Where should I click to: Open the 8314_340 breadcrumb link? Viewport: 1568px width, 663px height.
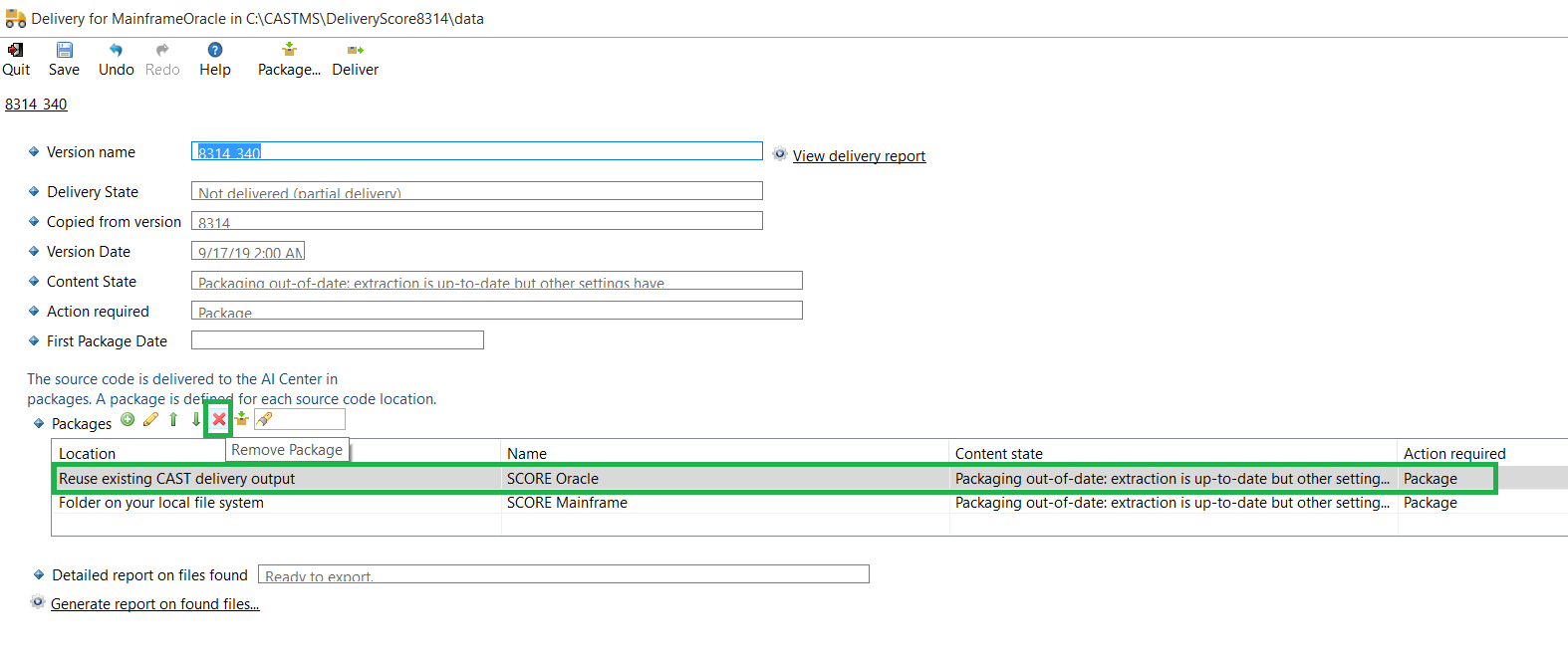point(36,105)
